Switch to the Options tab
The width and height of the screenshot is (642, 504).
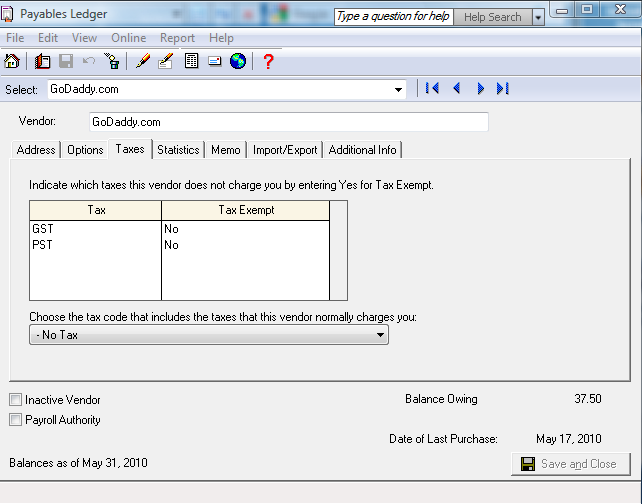[x=85, y=150]
